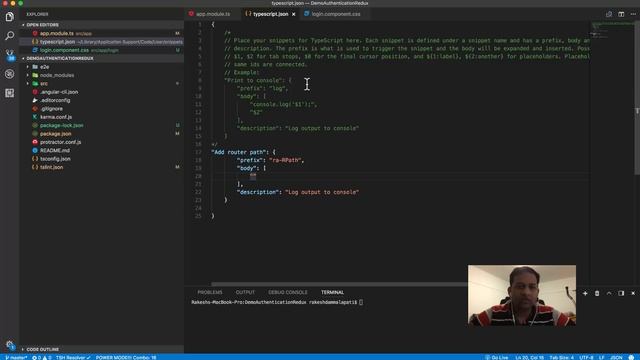Viewport: 640px width, 360px height.
Task: Click the webcam video overlay
Action: (522, 295)
